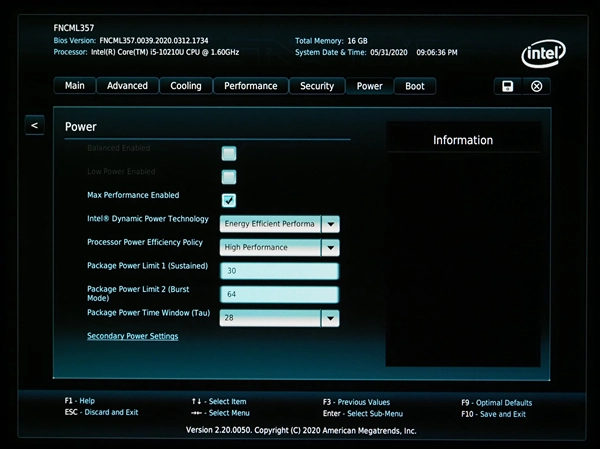Click the Select Item arrows hint

point(219,402)
